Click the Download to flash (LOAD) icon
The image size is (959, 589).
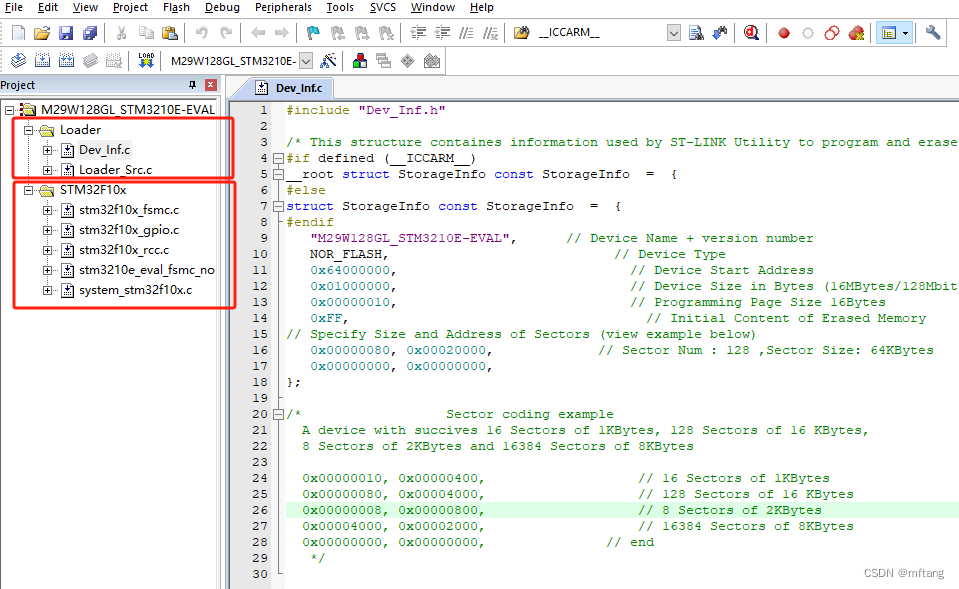pos(145,60)
